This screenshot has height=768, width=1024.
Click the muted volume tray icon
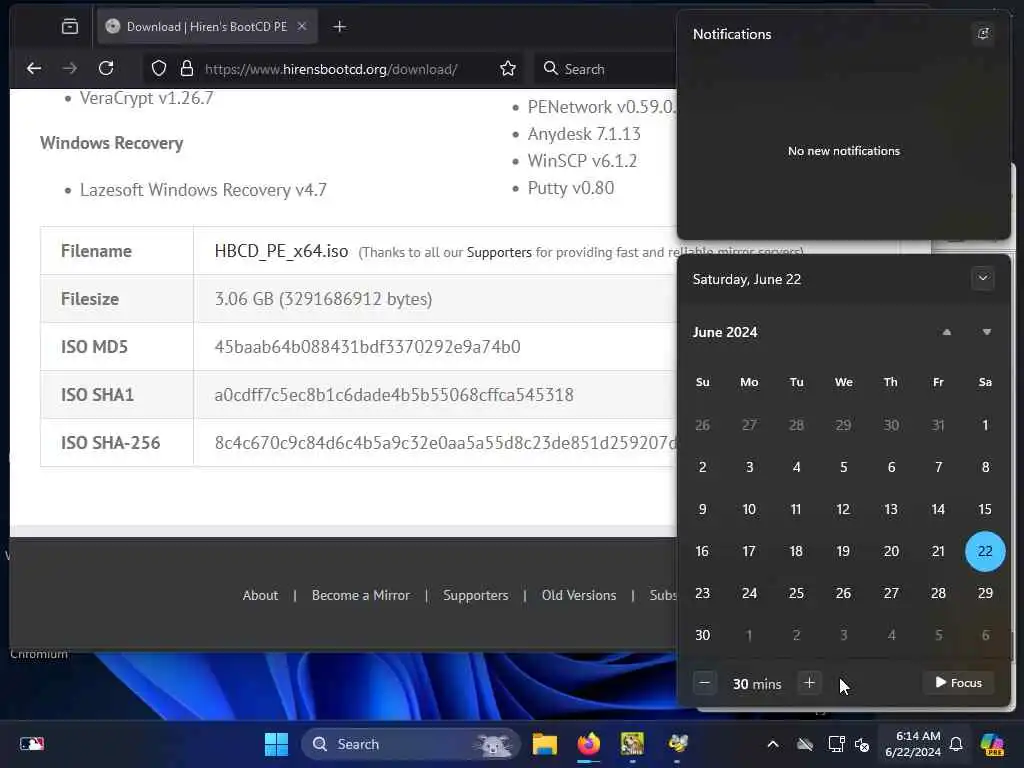[862, 744]
